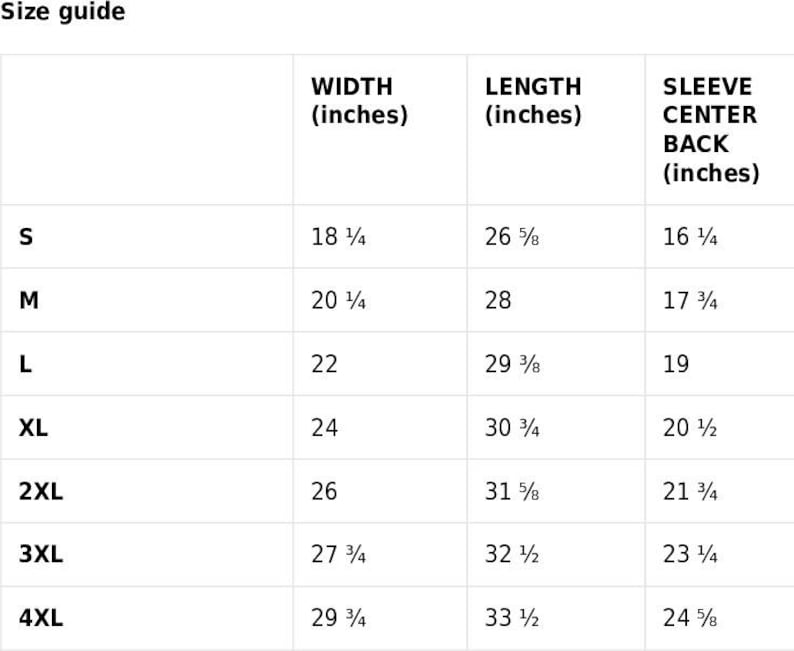The image size is (794, 651).
Task: Click the 2XL size row label
Action: tap(40, 491)
